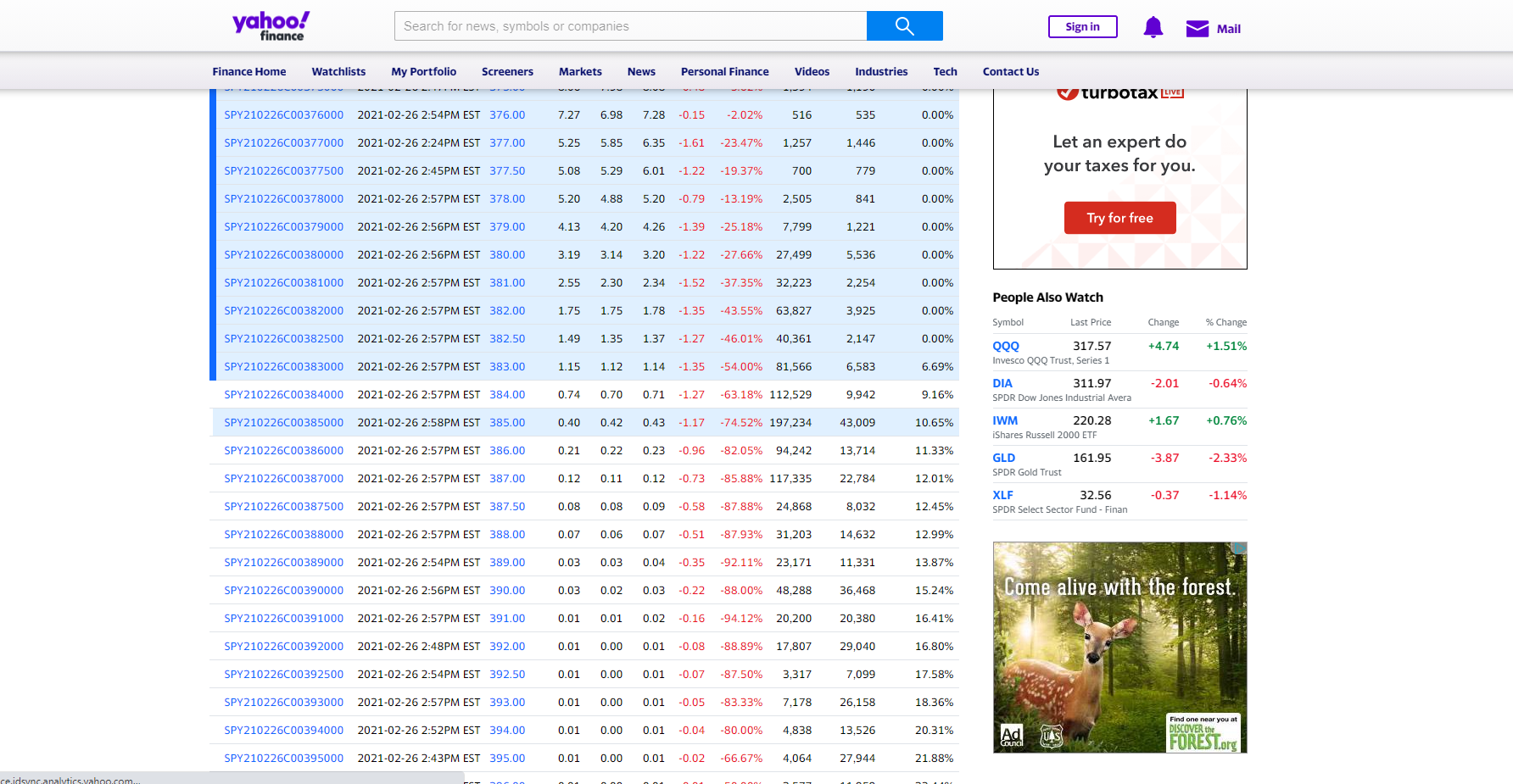Click the ad choices icon on forest ad
The image size is (1513, 784).
pos(1240,548)
